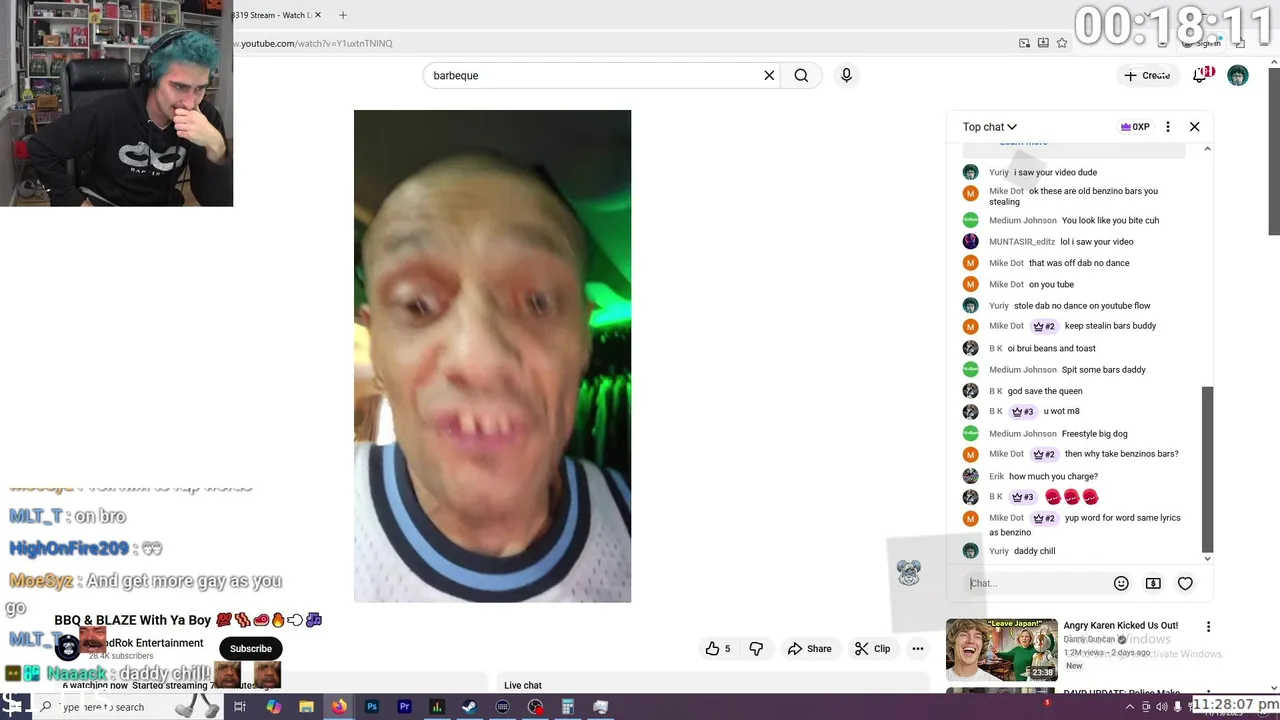
Task: Share the video
Action: (810, 648)
